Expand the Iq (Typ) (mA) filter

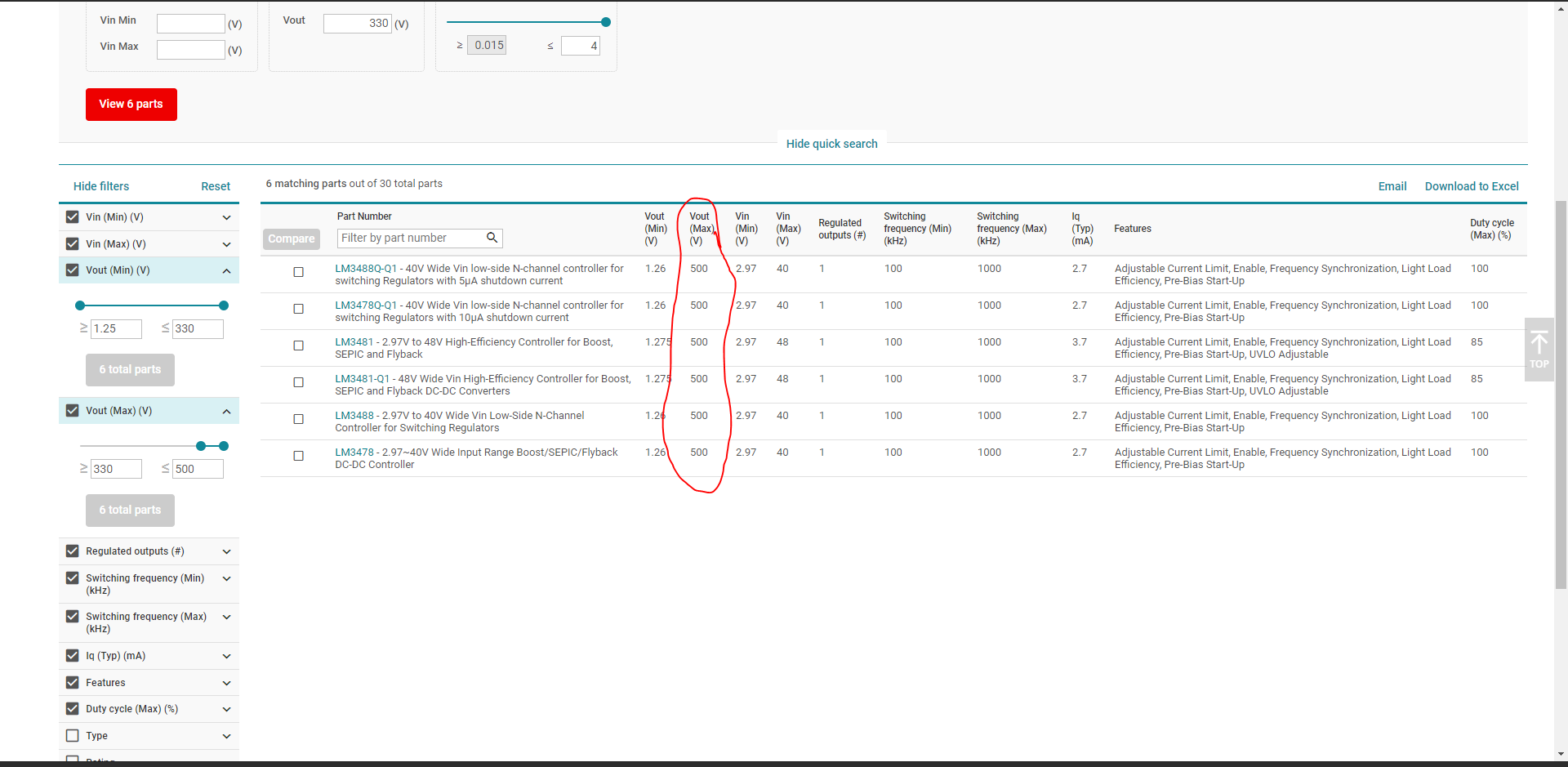pyautogui.click(x=227, y=656)
